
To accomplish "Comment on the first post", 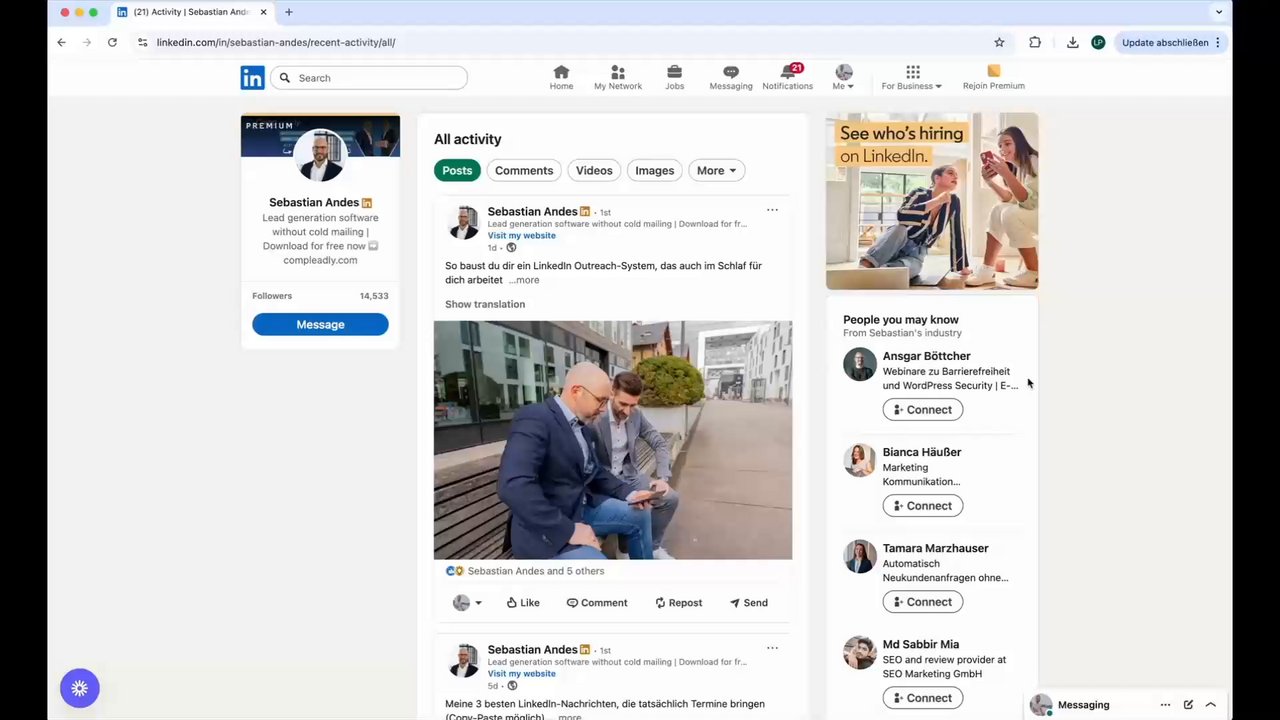I will click(x=597, y=603).
